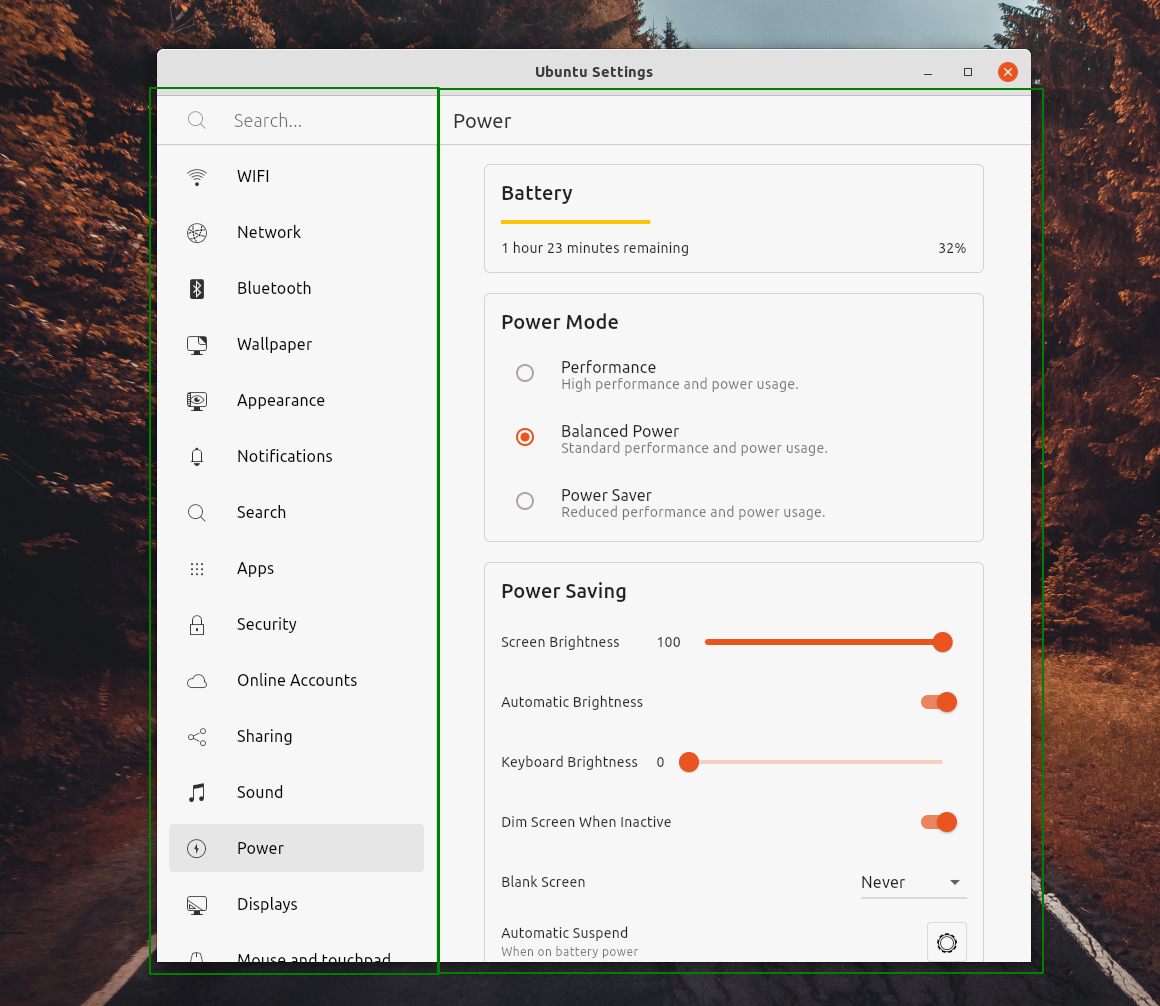
Task: Open the Blank Screen dropdown
Action: [x=913, y=882]
